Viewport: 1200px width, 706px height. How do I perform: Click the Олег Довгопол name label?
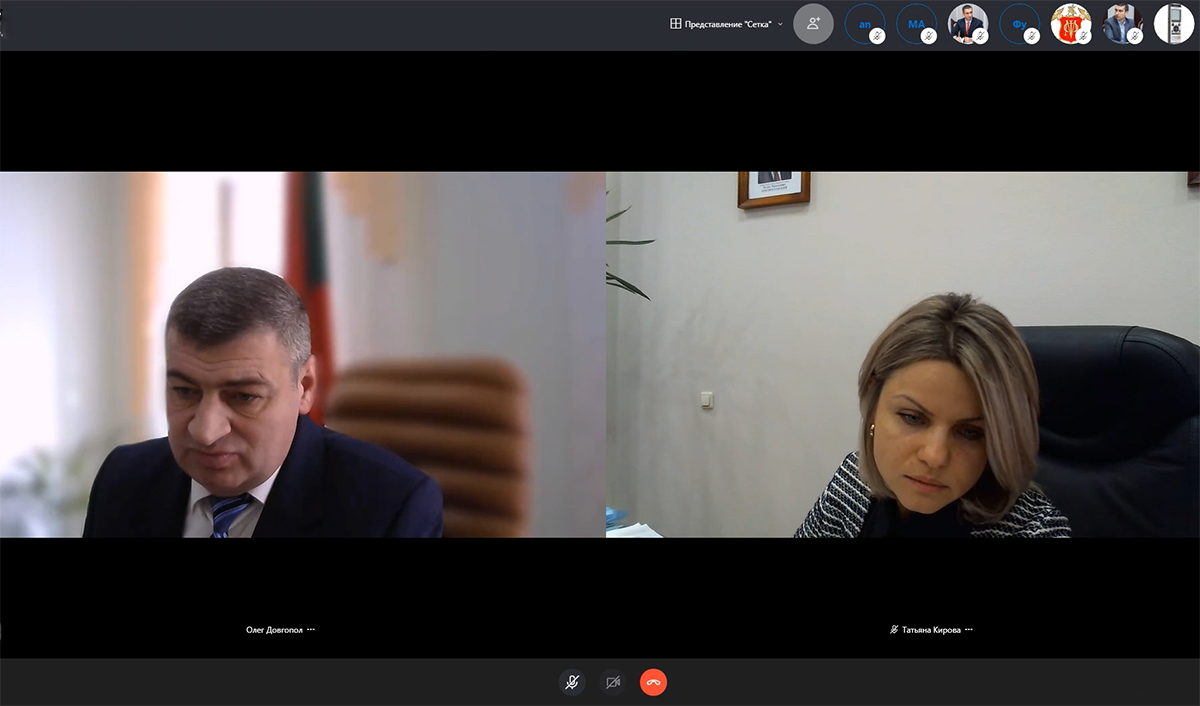274,630
